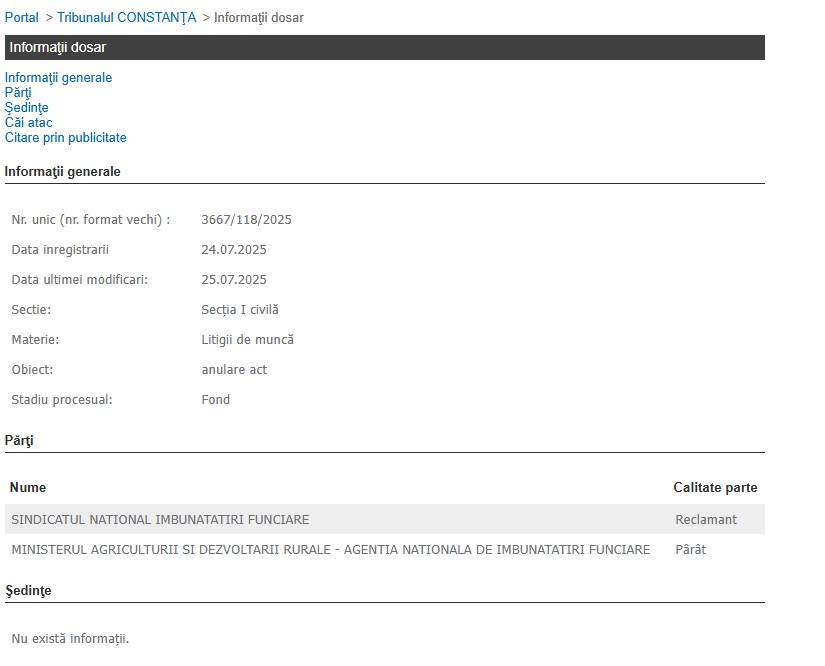
Task: Select SINDICATUL NATIONAL IMBUNATATIRI FUNCIARE row
Action: 385,519
